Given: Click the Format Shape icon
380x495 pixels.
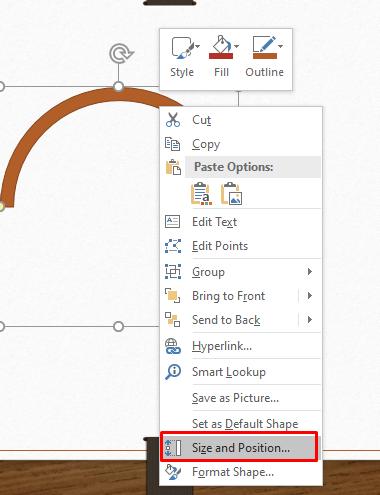Looking at the screenshot, I should (173, 472).
